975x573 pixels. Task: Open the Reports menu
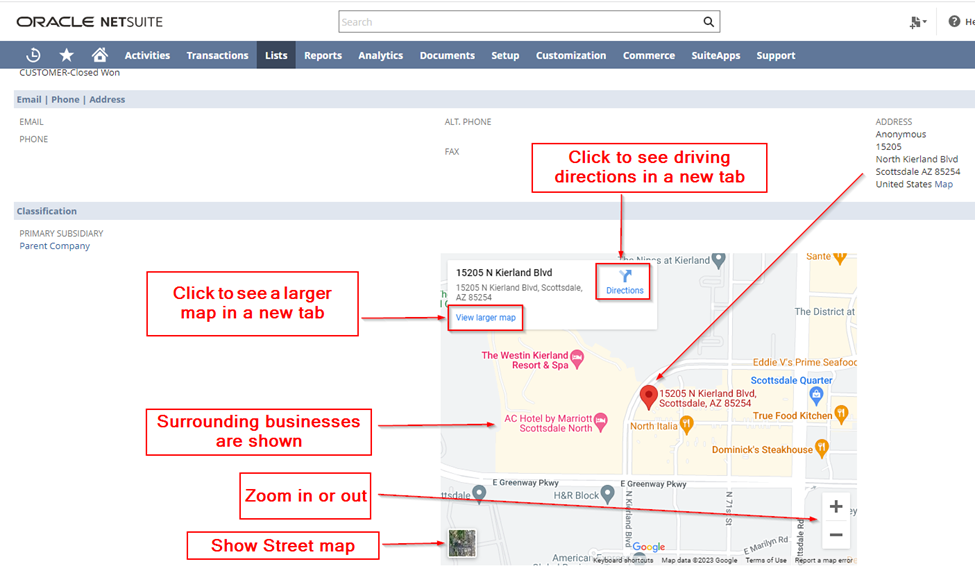pos(323,55)
